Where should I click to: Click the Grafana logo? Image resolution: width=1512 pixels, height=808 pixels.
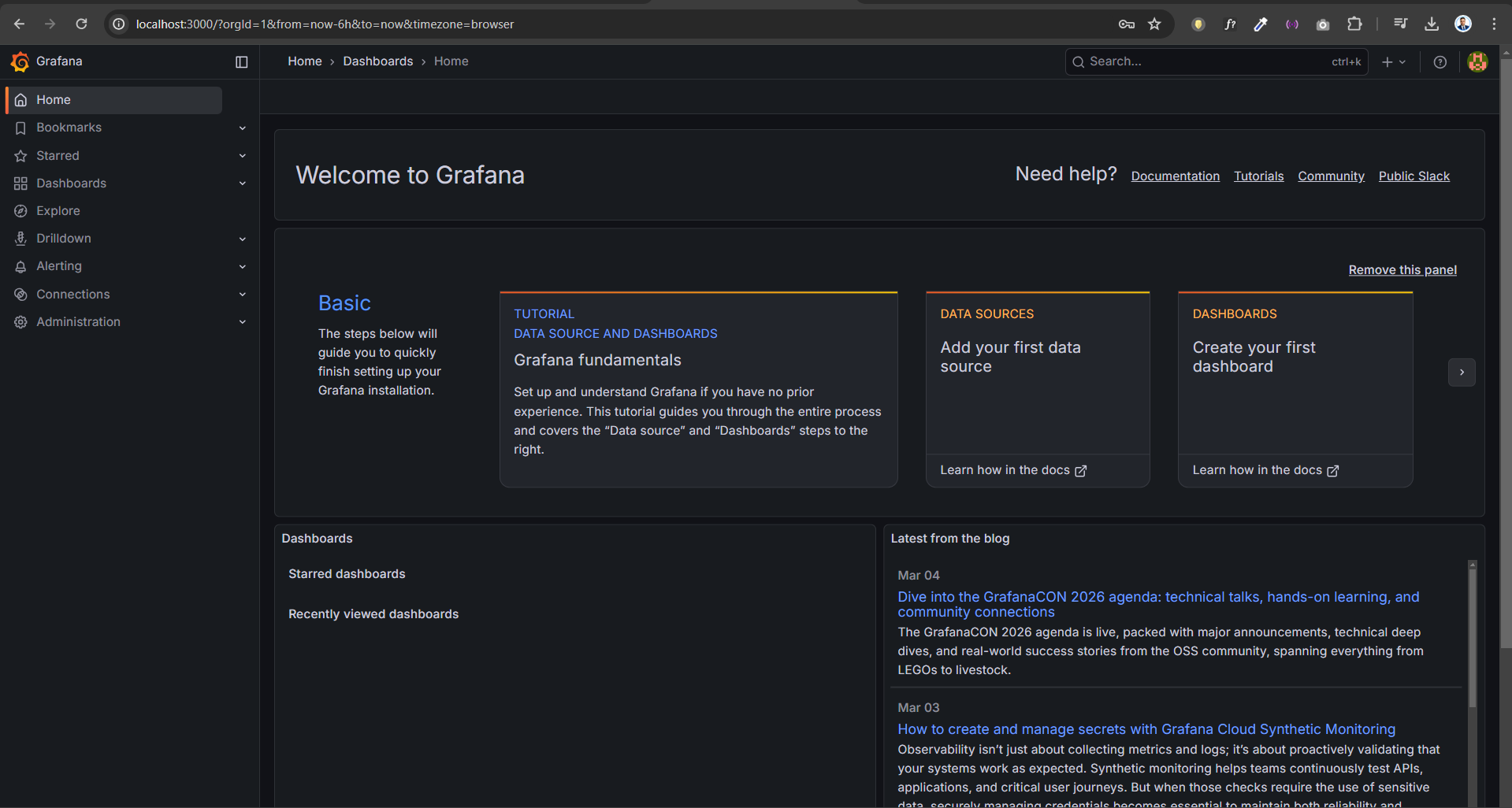tap(20, 61)
